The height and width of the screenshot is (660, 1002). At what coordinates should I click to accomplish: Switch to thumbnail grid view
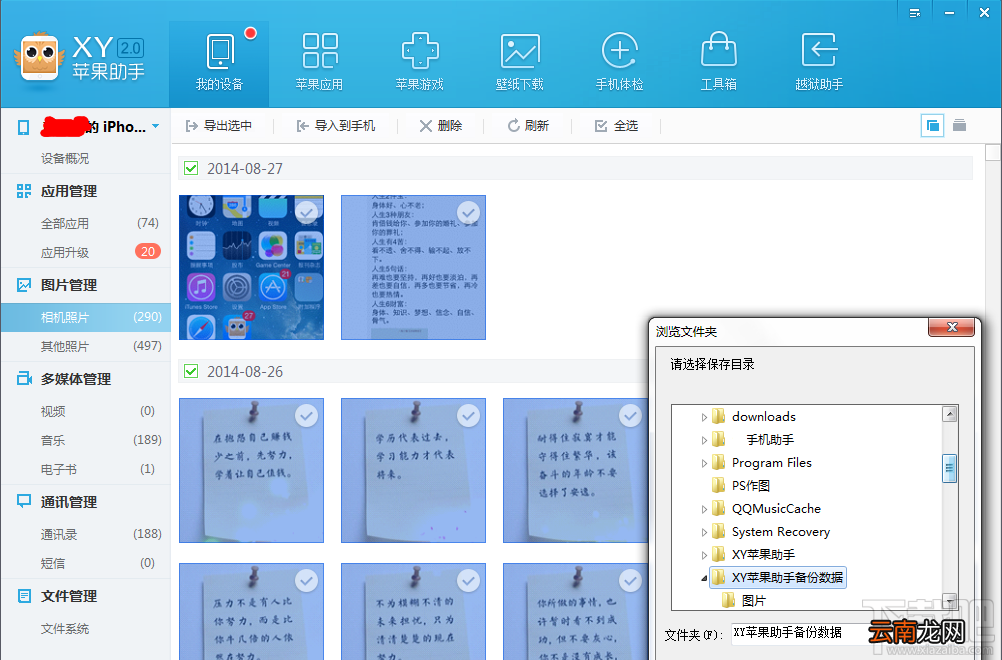(932, 125)
